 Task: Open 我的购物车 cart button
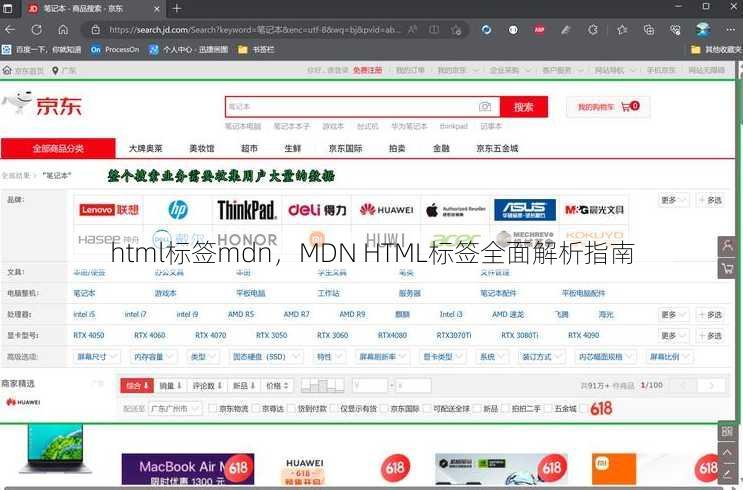pyautogui.click(x=608, y=107)
